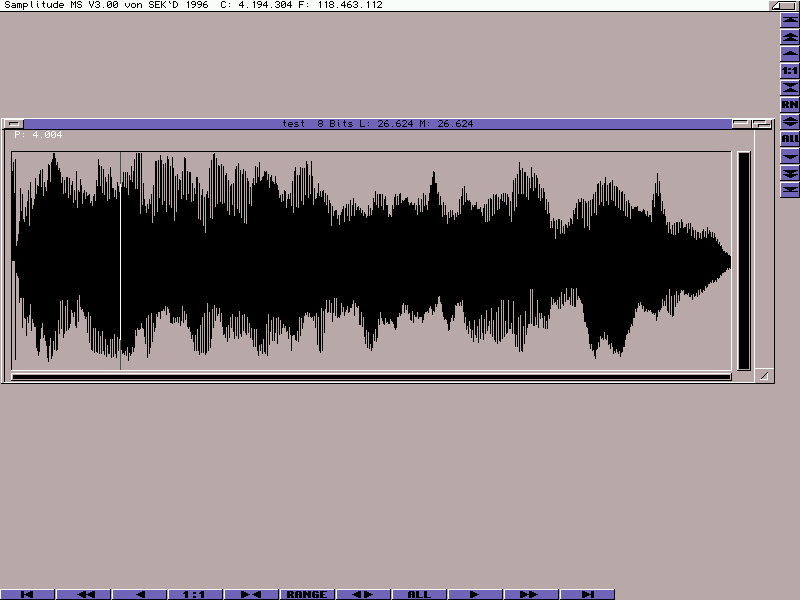Click the single left-arrow scroll button
This screenshot has width=800, height=600.
tap(139, 594)
